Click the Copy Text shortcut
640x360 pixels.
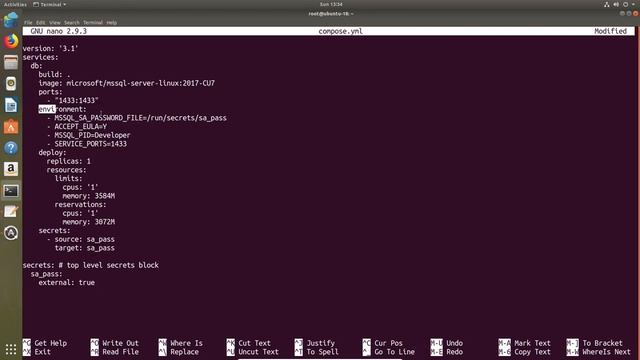point(525,352)
